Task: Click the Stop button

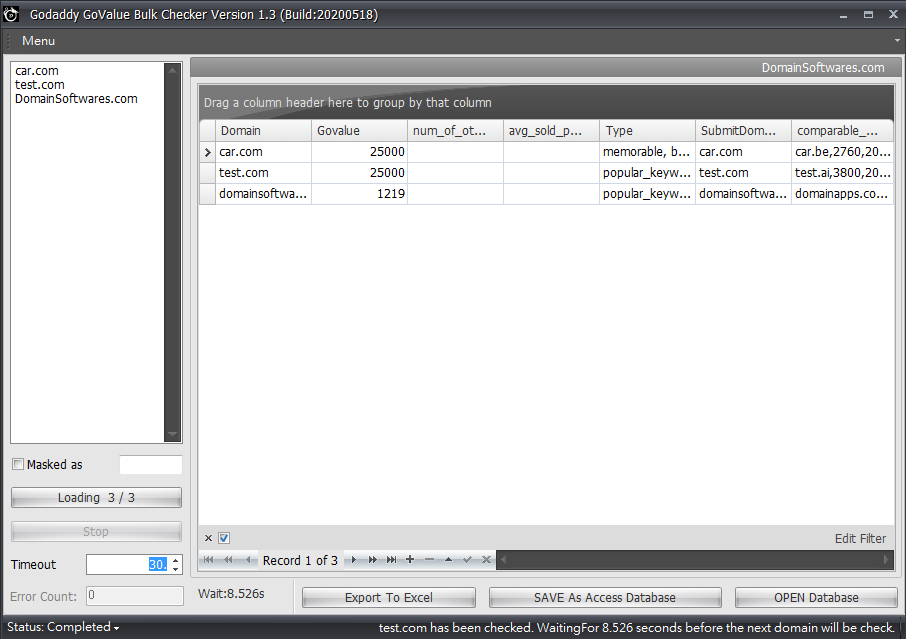Action: pos(96,532)
